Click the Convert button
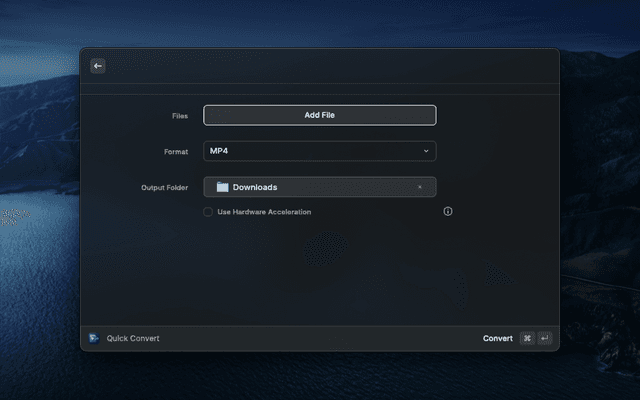 tap(497, 338)
